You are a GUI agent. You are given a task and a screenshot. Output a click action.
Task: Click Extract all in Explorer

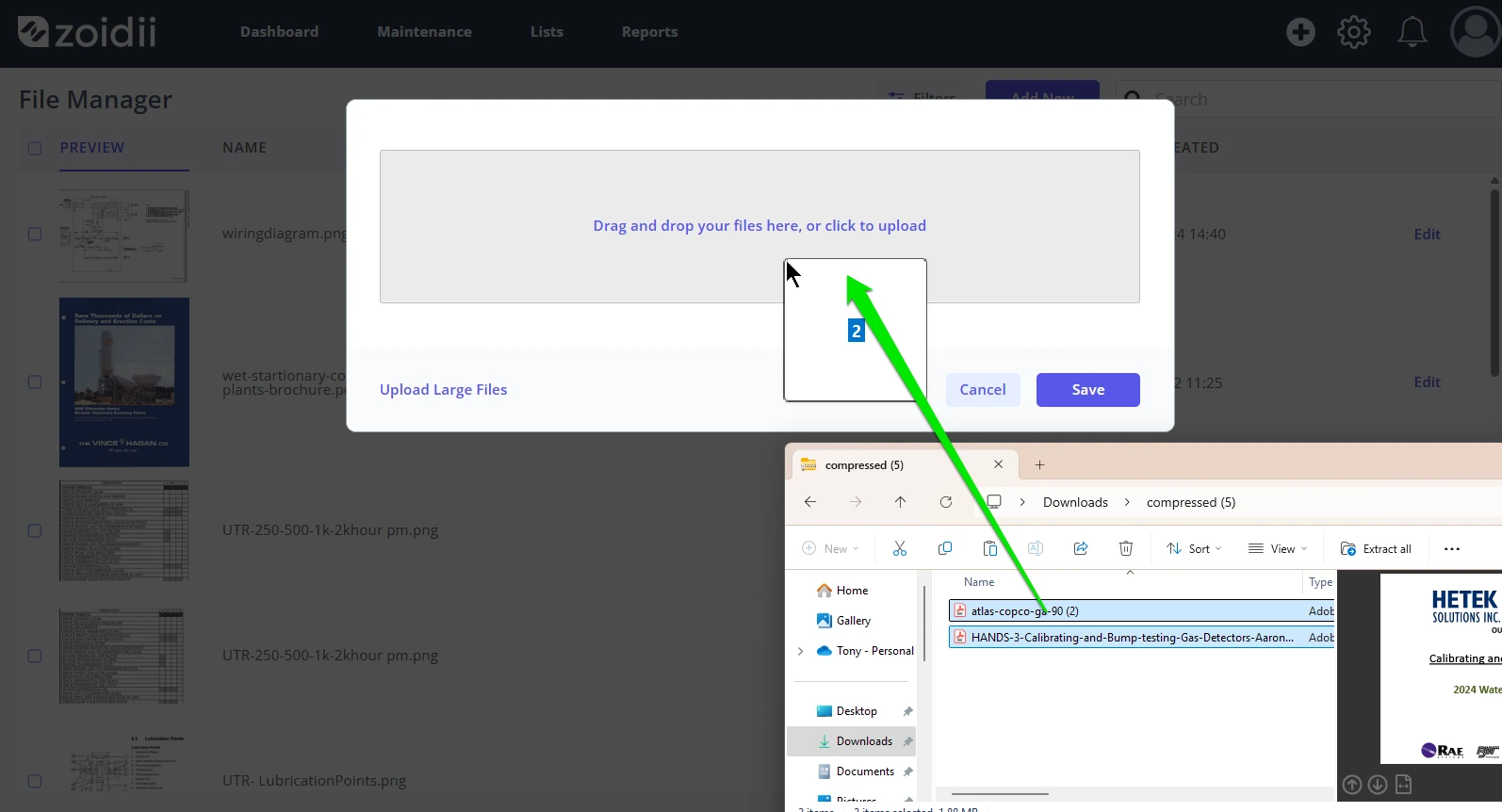point(1376,549)
